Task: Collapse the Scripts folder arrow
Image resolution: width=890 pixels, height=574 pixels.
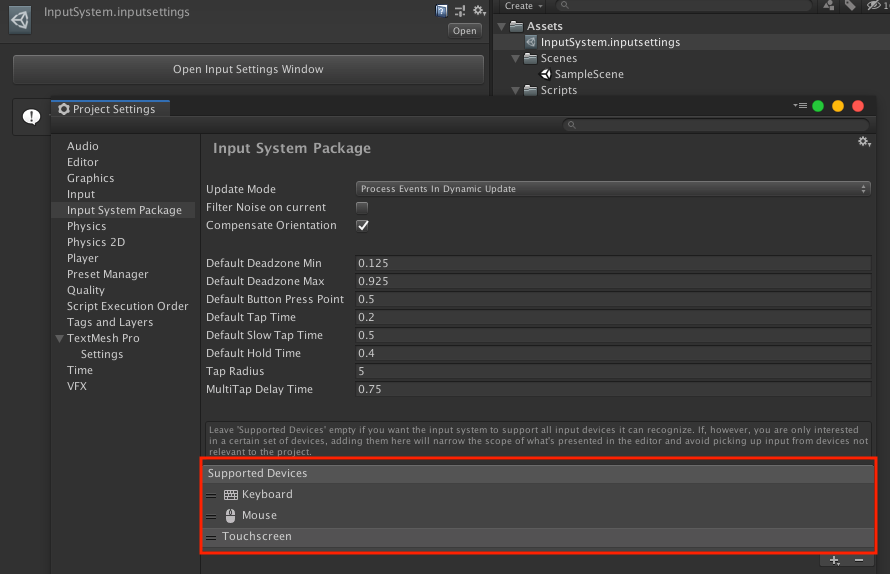Action: [x=515, y=90]
